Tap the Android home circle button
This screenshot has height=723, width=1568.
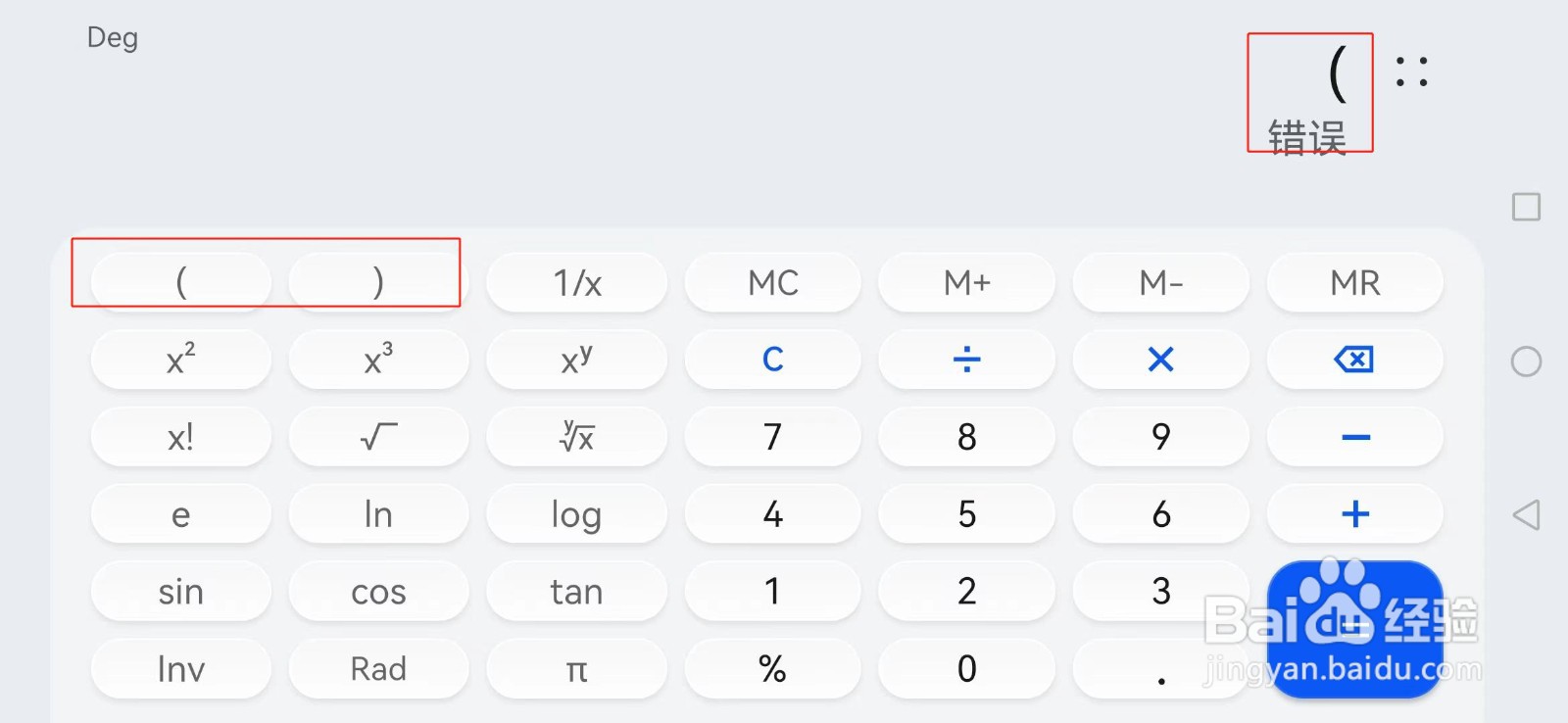[1526, 361]
